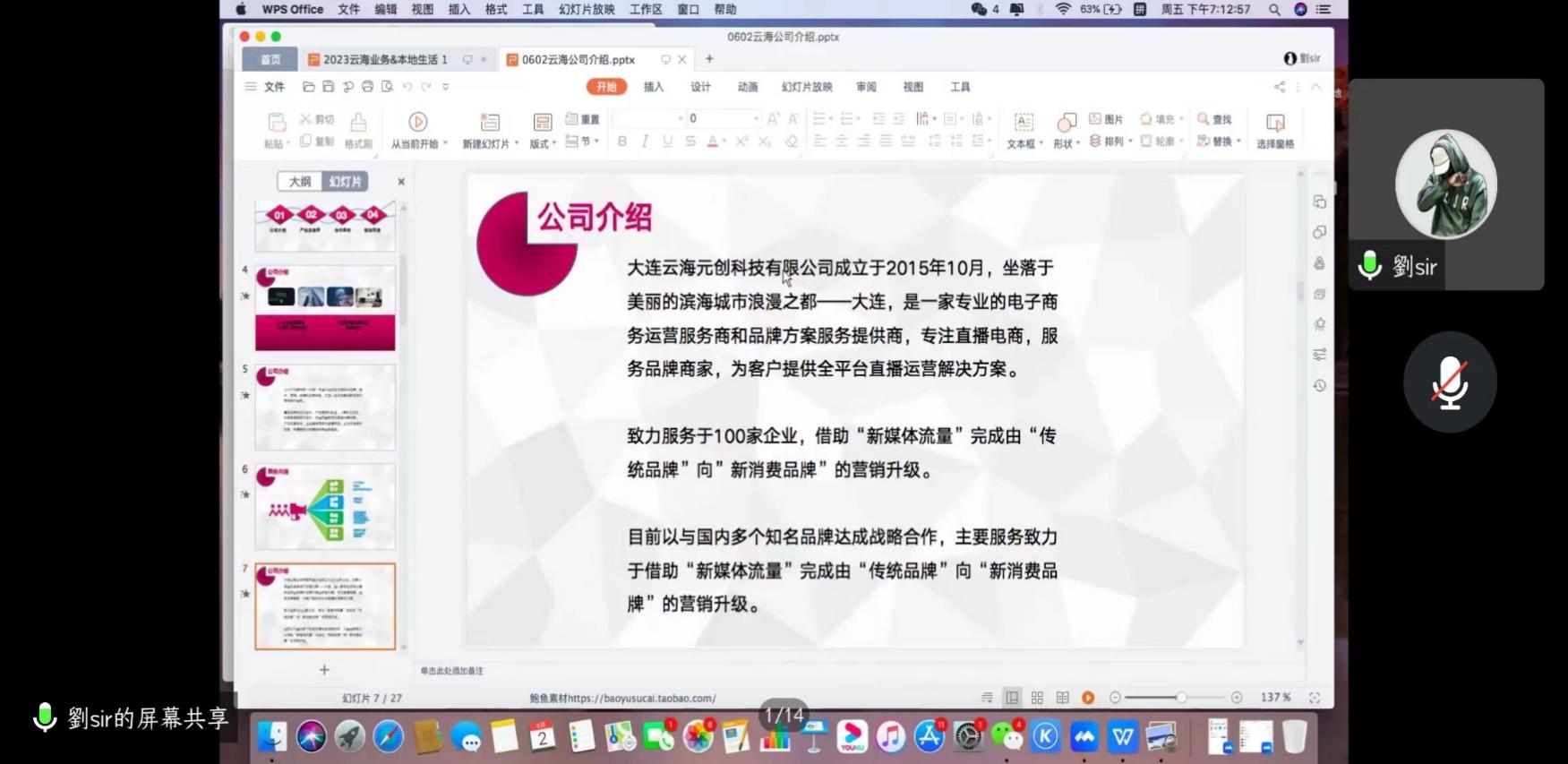
Task: Switch to the 2023云海业务&本地生活 document tab
Action: click(x=384, y=60)
